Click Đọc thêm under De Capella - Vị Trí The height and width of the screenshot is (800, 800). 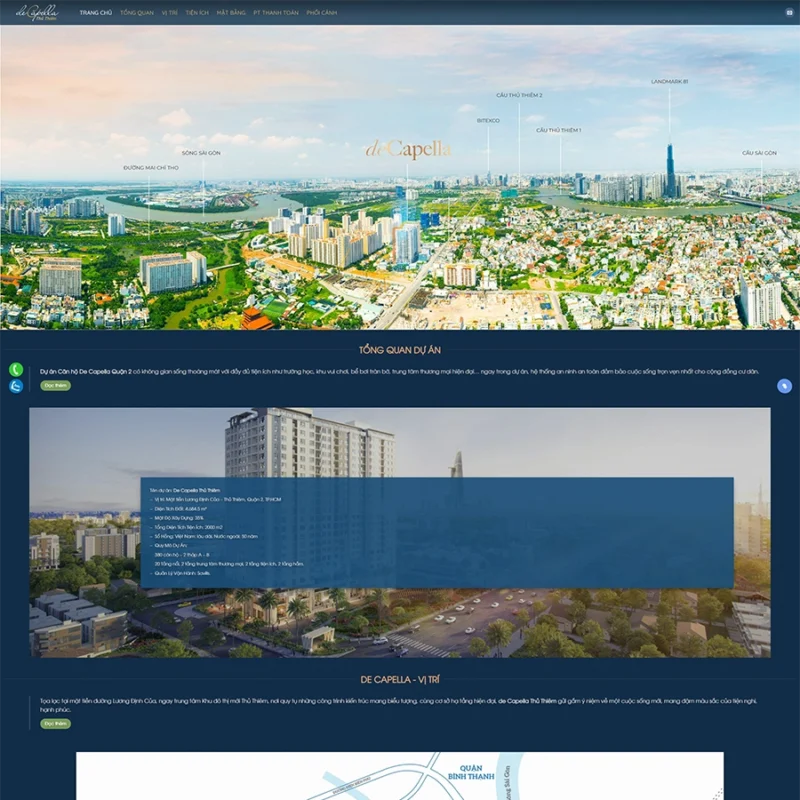pos(55,723)
